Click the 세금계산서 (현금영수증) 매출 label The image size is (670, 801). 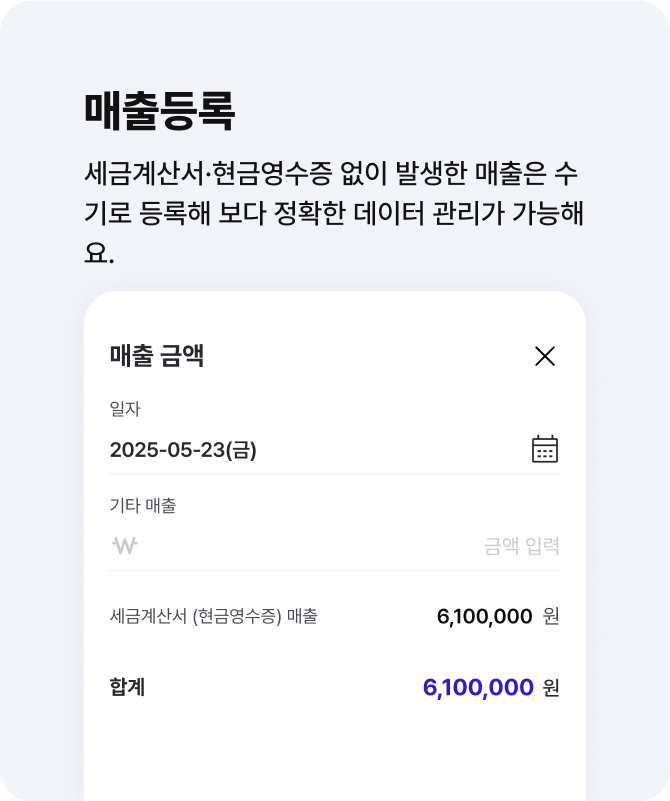pyautogui.click(x=214, y=616)
